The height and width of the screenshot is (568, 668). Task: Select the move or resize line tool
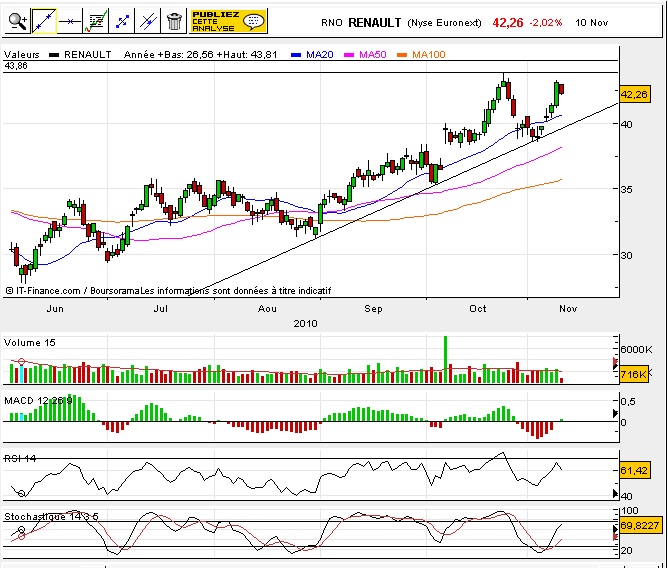(122, 21)
